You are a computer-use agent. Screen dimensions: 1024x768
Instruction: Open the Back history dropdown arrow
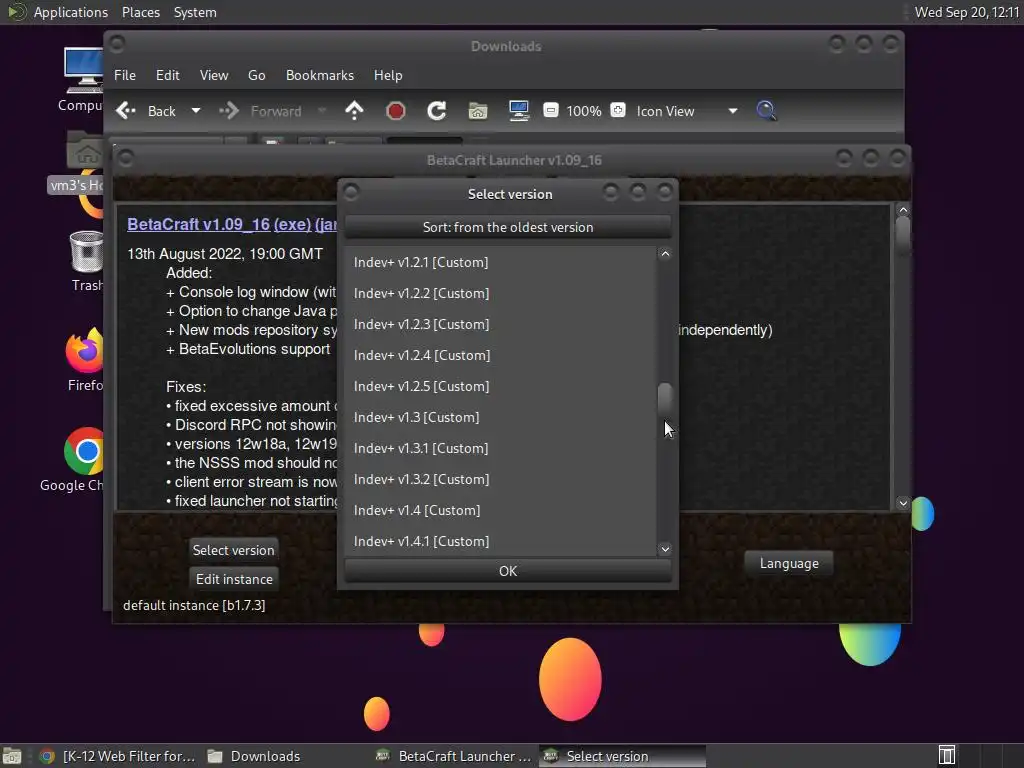[195, 111]
